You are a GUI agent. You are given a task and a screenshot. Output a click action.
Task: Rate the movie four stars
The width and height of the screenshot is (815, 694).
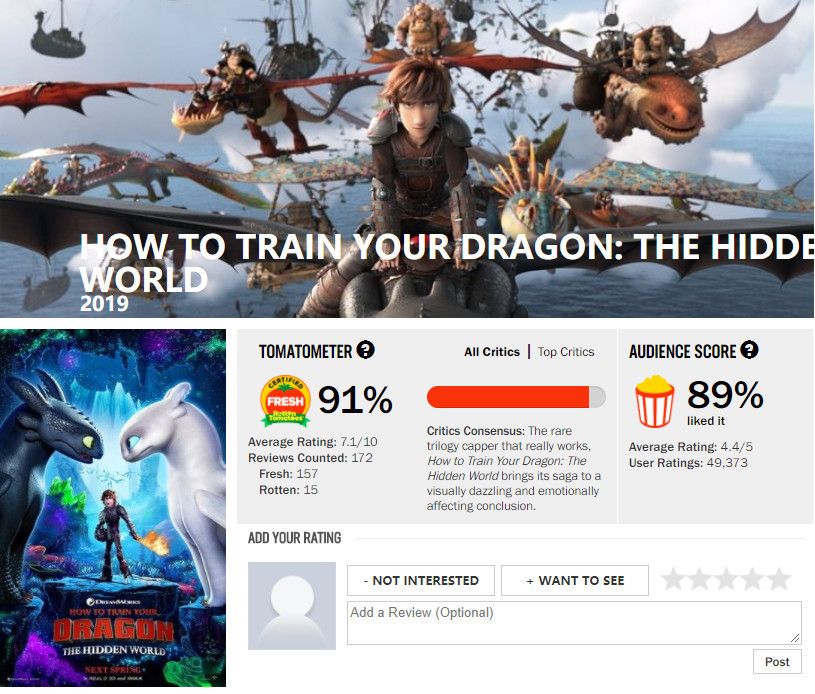point(753,579)
